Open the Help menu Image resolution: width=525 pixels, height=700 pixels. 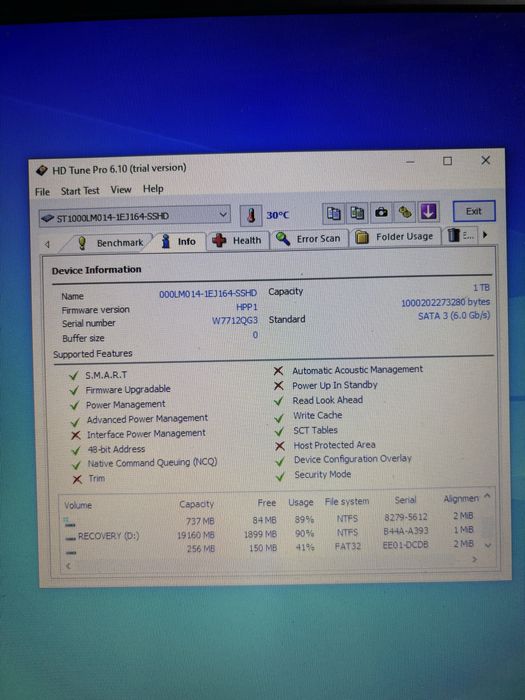[153, 189]
